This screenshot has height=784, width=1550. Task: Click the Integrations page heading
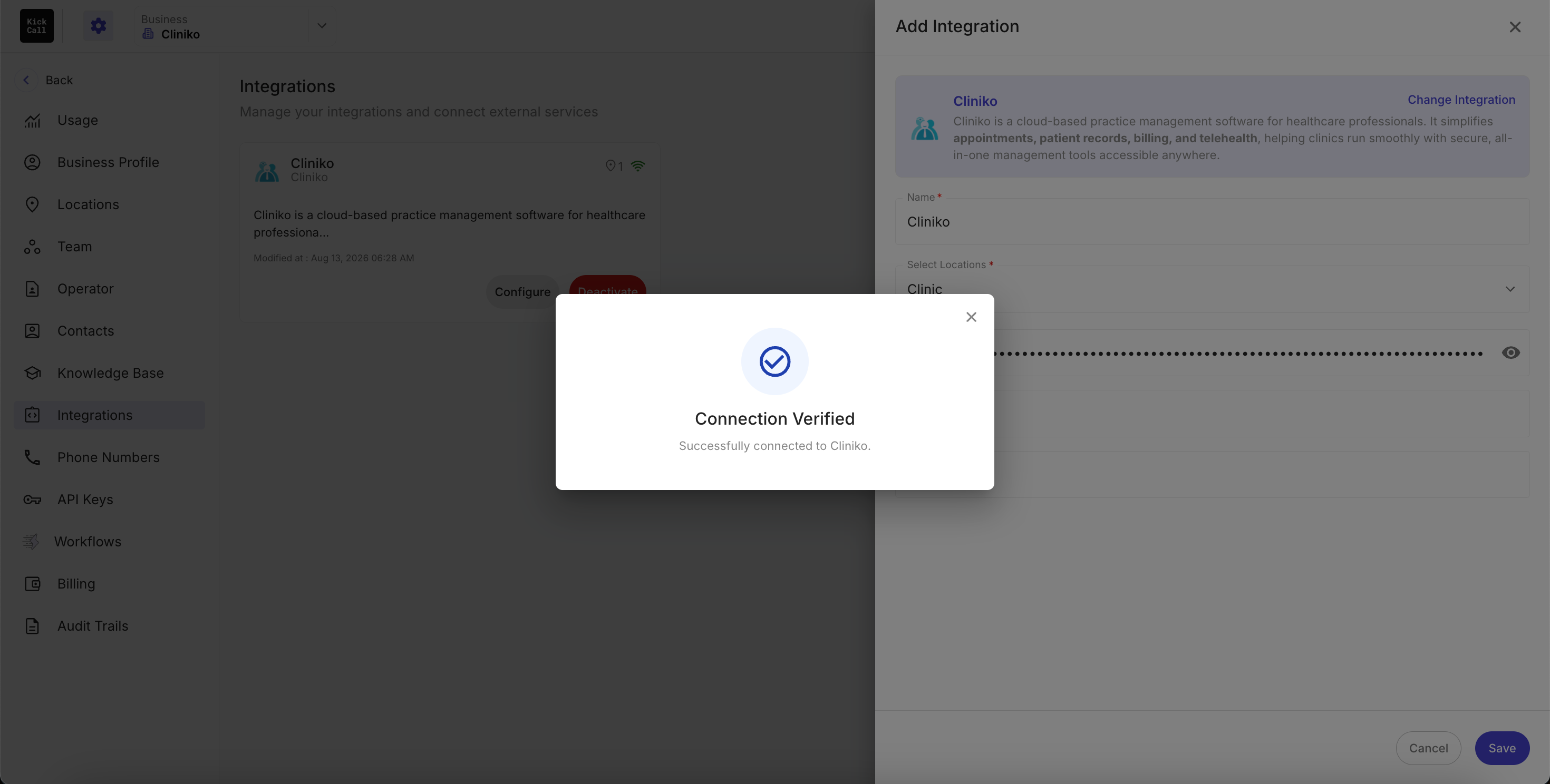point(287,86)
